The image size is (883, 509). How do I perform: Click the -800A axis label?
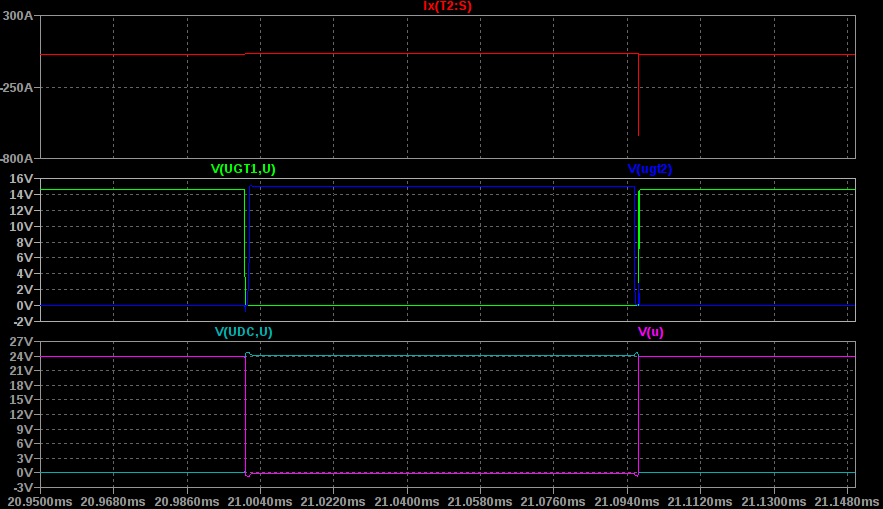click(17, 159)
